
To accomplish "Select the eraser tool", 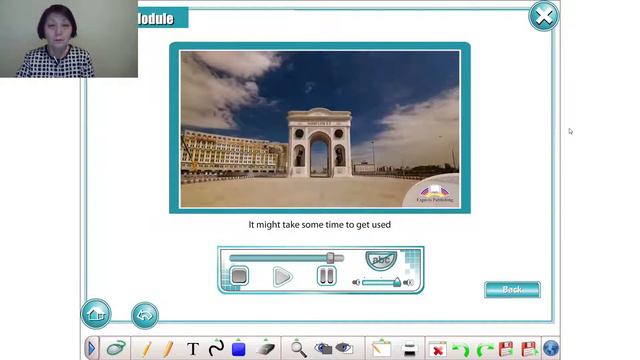I will pyautogui.click(x=266, y=349).
